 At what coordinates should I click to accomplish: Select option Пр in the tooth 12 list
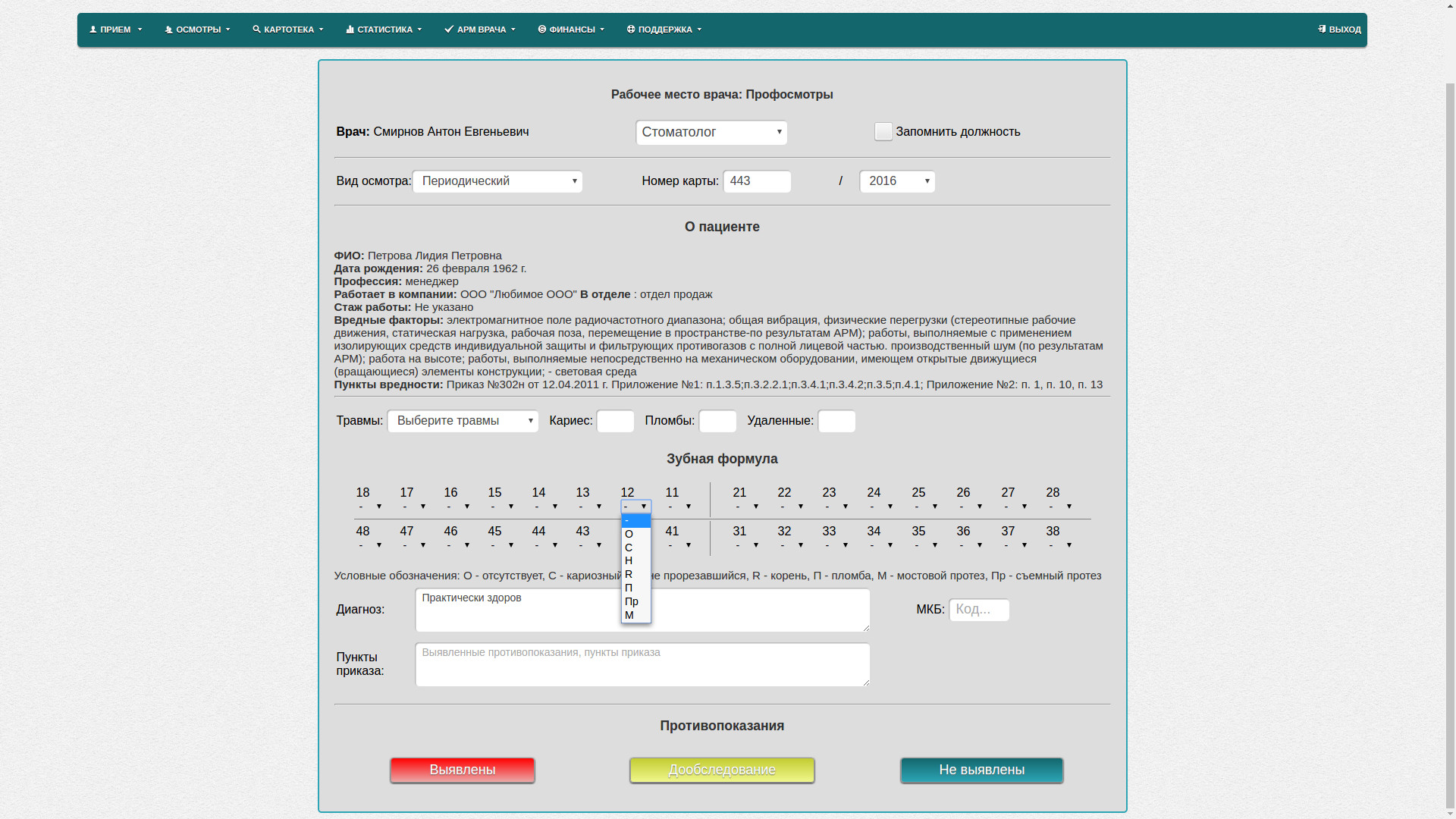(632, 601)
